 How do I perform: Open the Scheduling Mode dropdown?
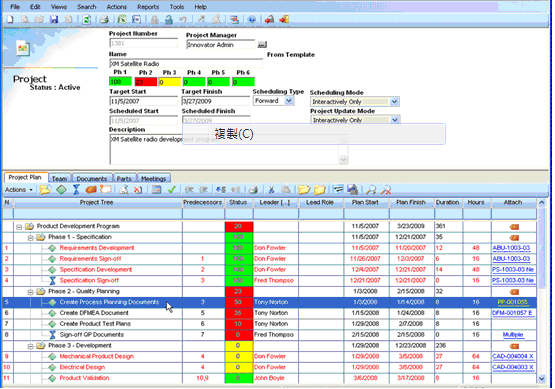pyautogui.click(x=394, y=102)
